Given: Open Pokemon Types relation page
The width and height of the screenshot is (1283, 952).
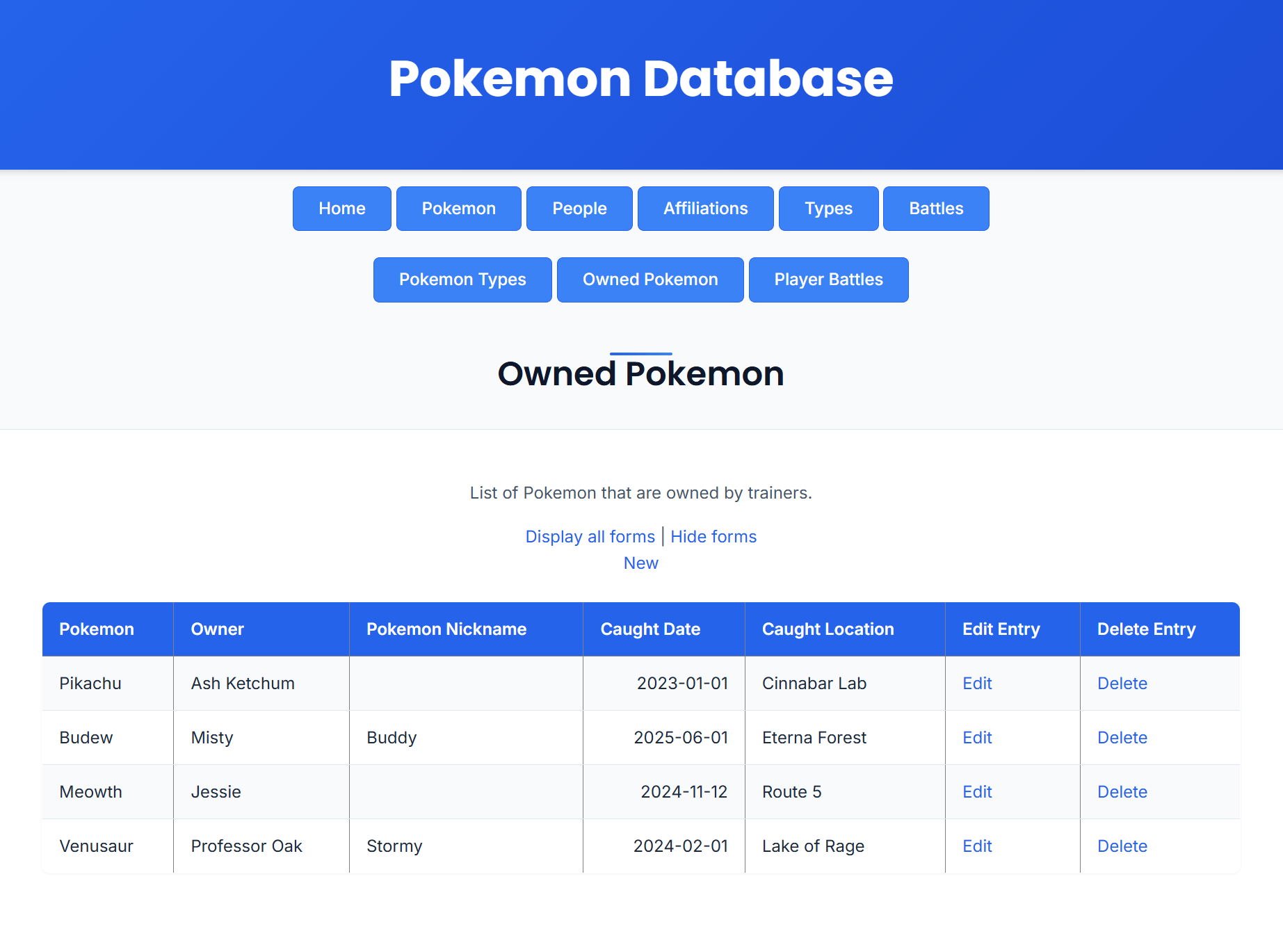Looking at the screenshot, I should (x=462, y=280).
